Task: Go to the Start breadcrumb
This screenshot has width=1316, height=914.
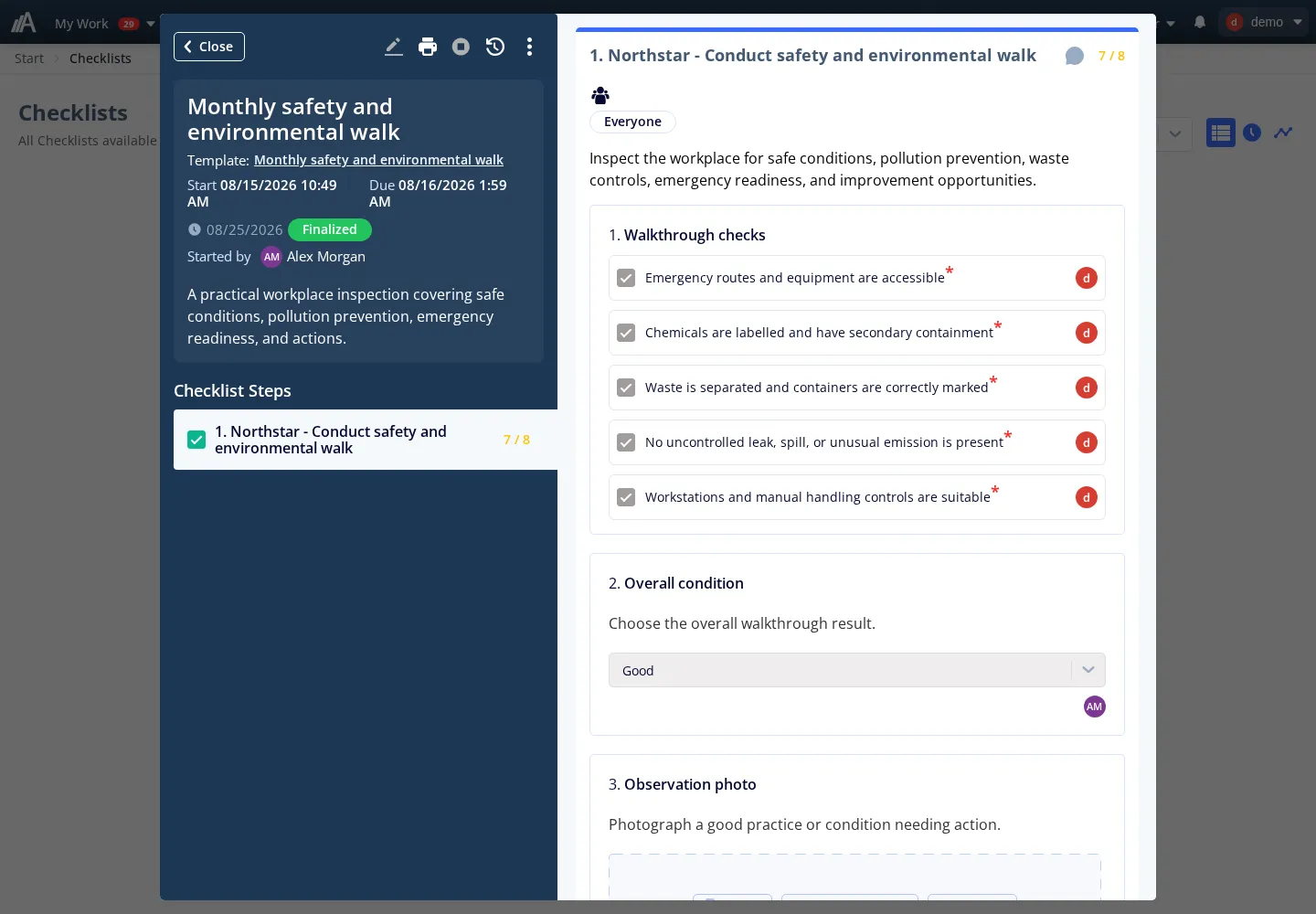Action: tap(29, 58)
